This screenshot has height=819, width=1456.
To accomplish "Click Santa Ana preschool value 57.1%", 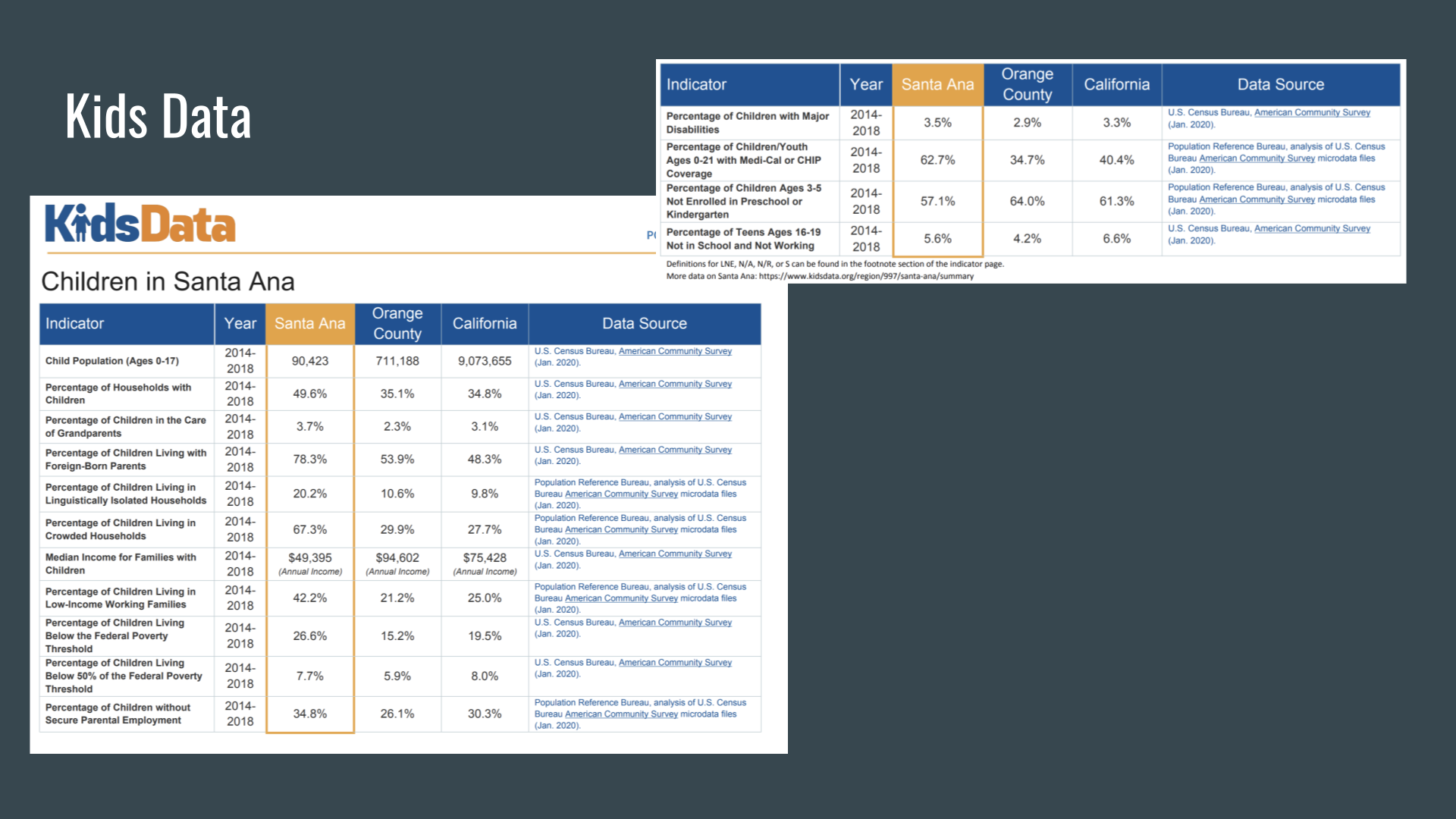I will 938,201.
